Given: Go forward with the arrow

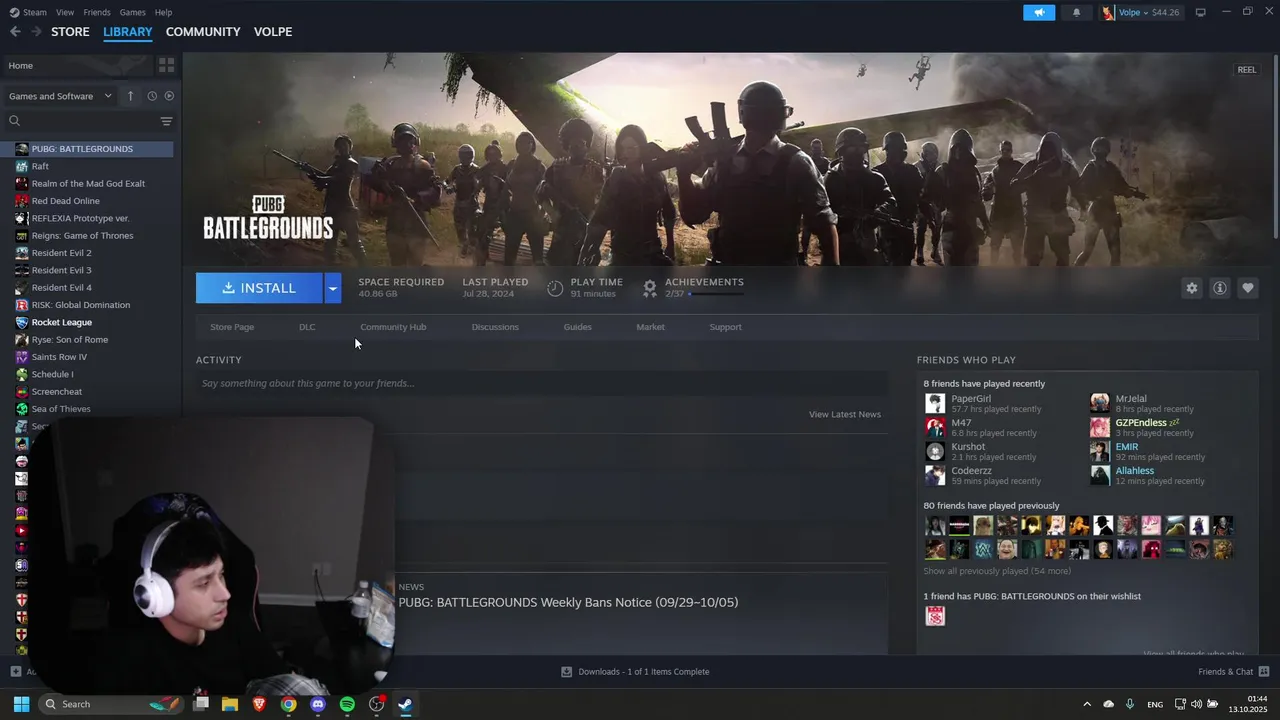Looking at the screenshot, I should coord(36,32).
